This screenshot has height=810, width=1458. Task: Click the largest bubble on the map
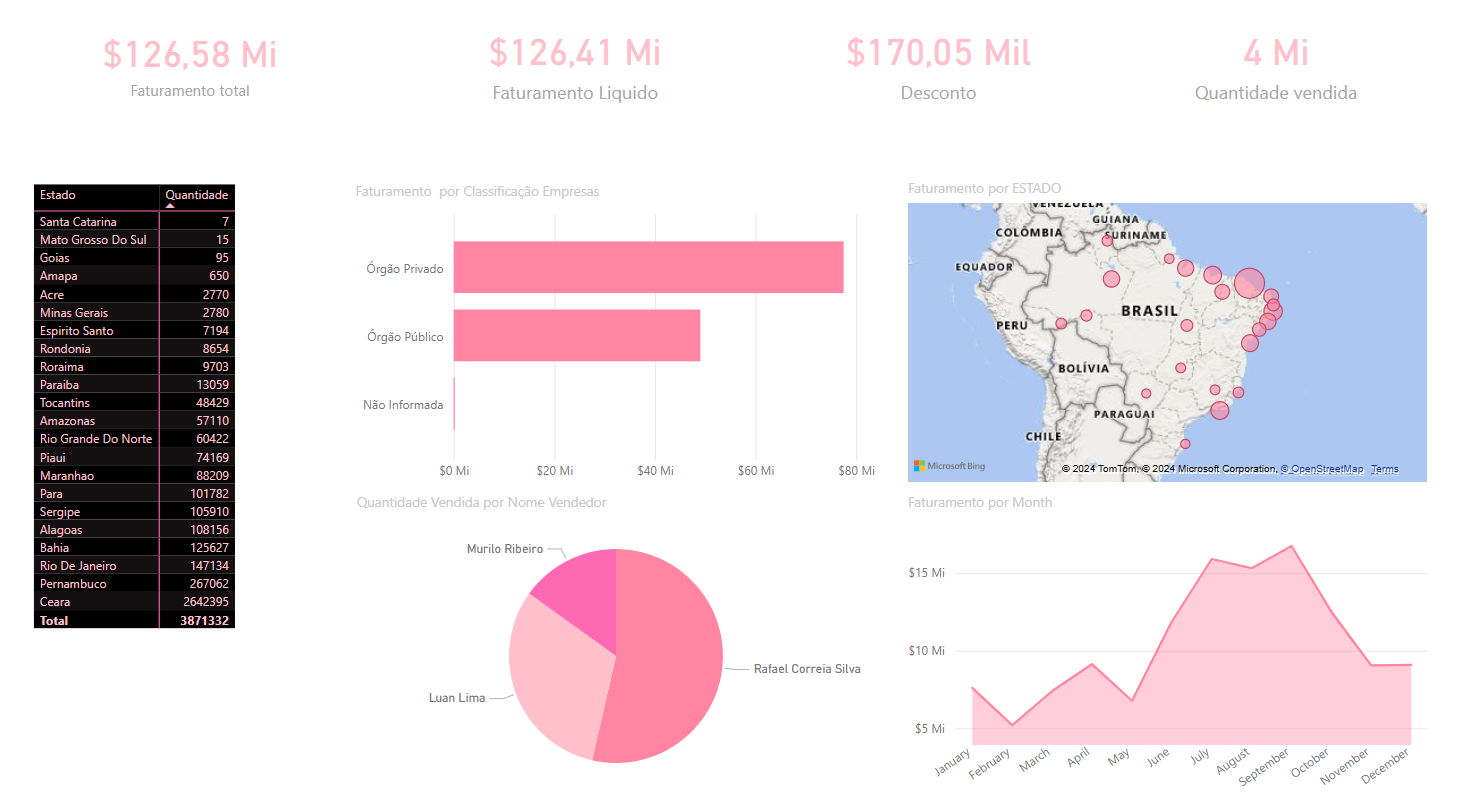coord(1249,283)
